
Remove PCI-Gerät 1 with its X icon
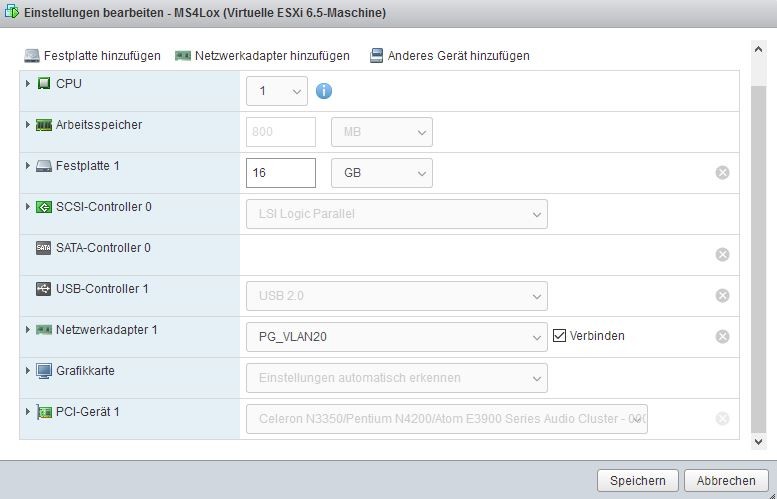coord(722,419)
